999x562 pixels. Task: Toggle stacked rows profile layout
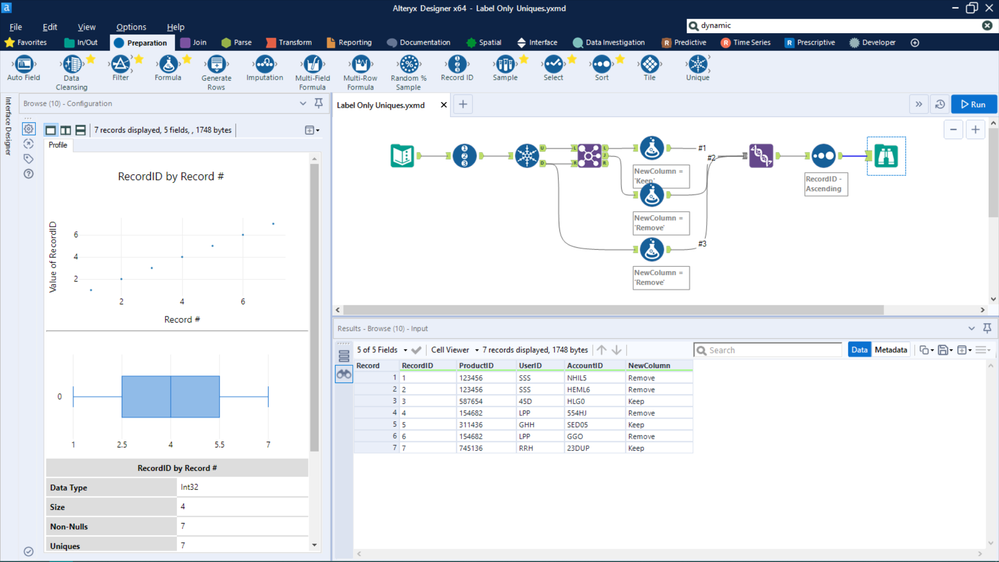[x=80, y=130]
